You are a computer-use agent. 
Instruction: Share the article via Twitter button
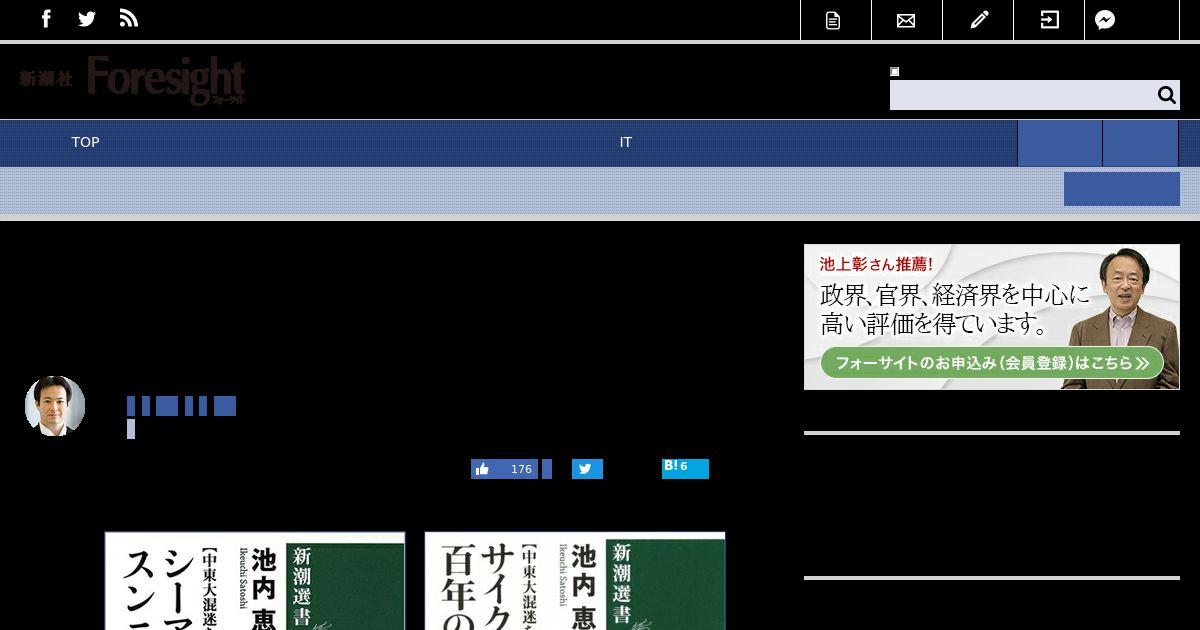click(x=587, y=469)
